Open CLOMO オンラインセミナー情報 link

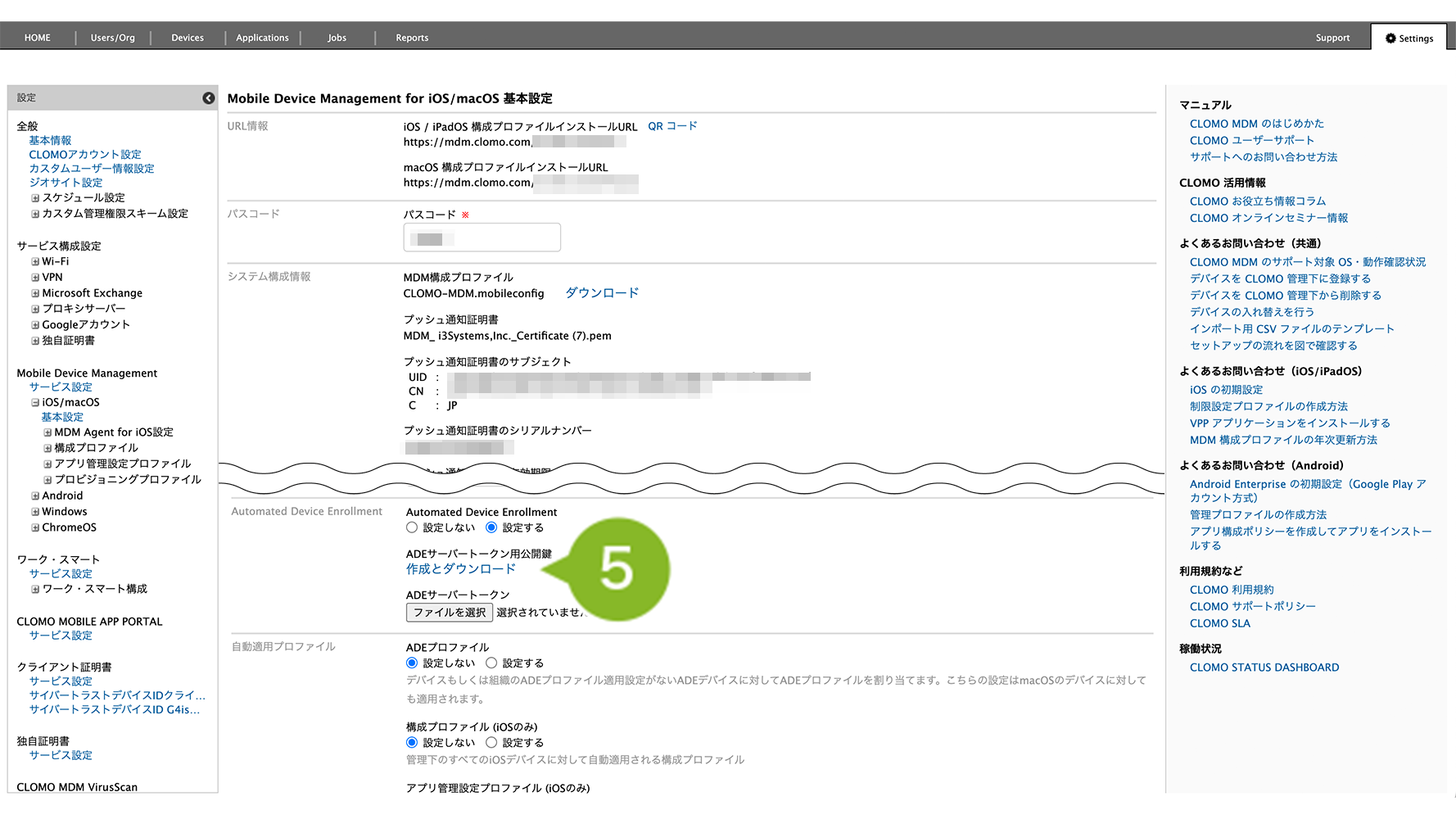[x=1269, y=219]
